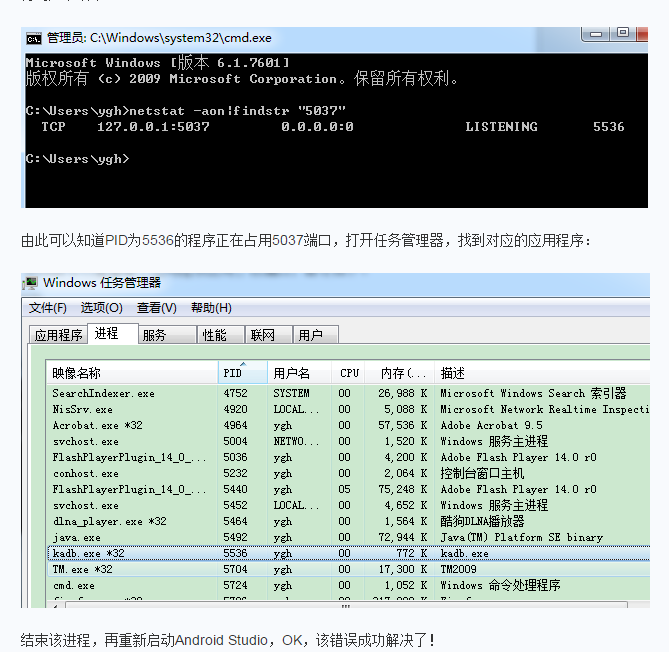Viewport: 669px width, 652px height.
Task: Select the java.exe process row
Action: pyautogui.click(x=348, y=537)
